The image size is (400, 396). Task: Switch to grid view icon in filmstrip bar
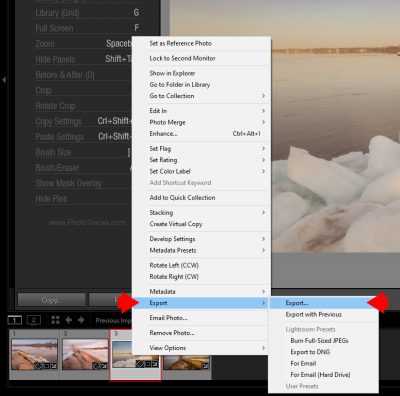click(55, 320)
